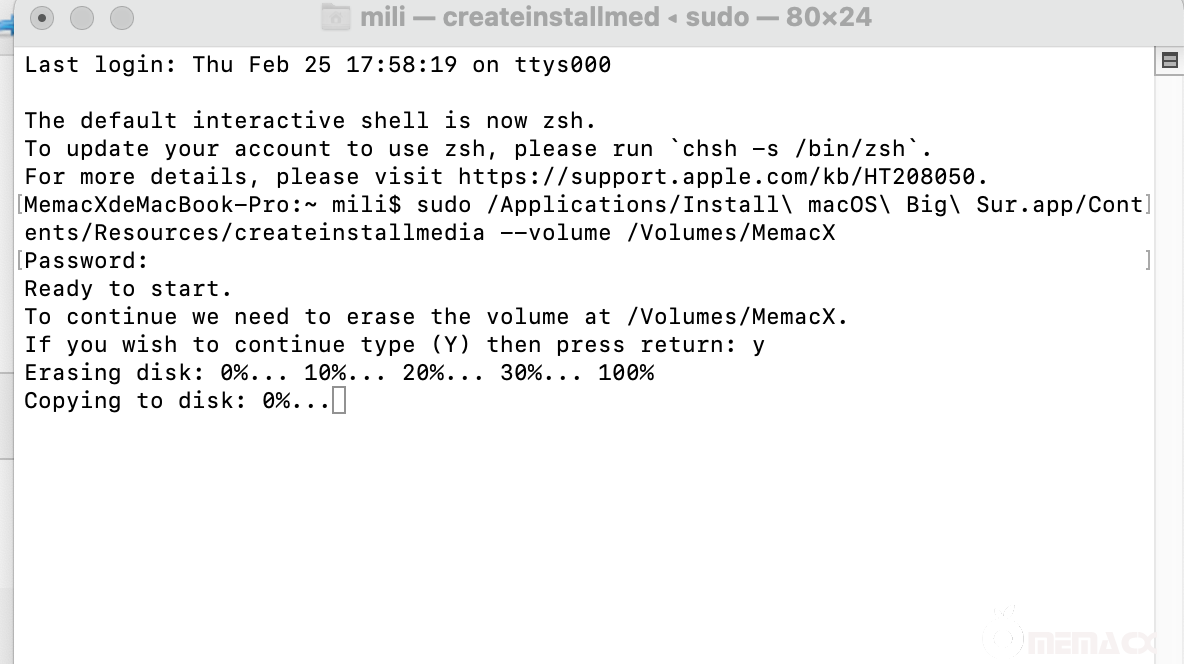Click the 'Erasing disk' 100% progress text
The width and height of the screenshot is (1184, 664).
[x=626, y=373]
